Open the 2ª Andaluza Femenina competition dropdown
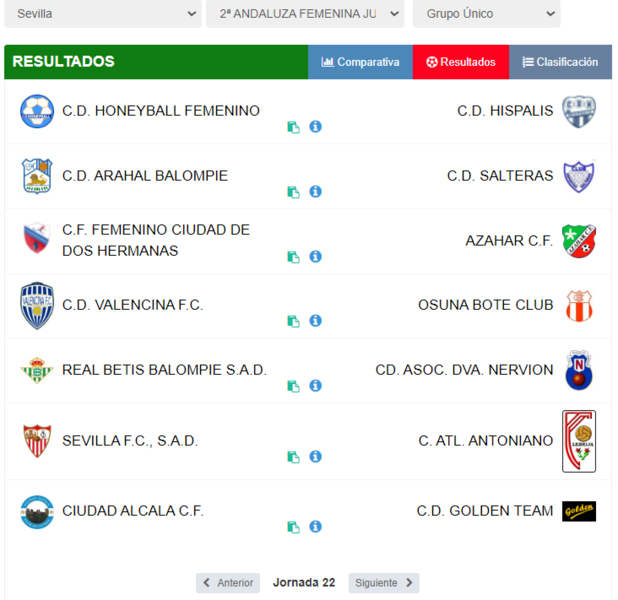618x600 pixels. coord(305,14)
